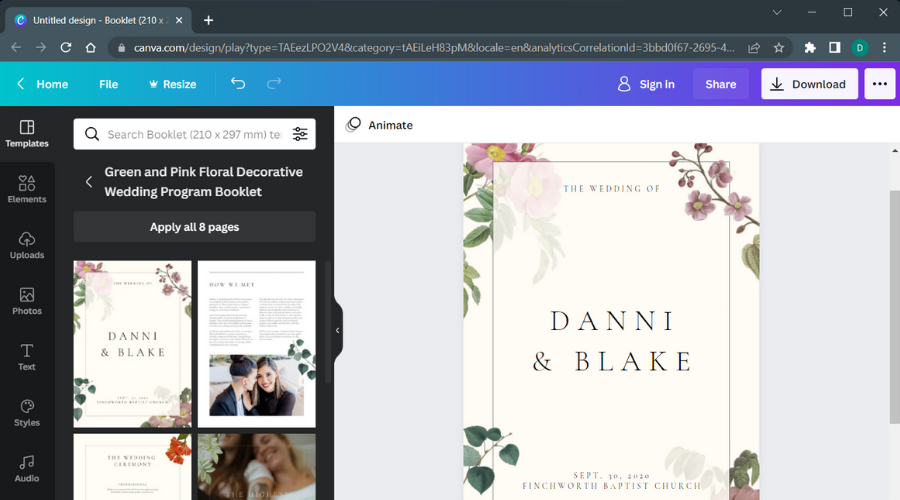900x500 pixels.
Task: Close the Untitled design tab
Action: pos(179,20)
